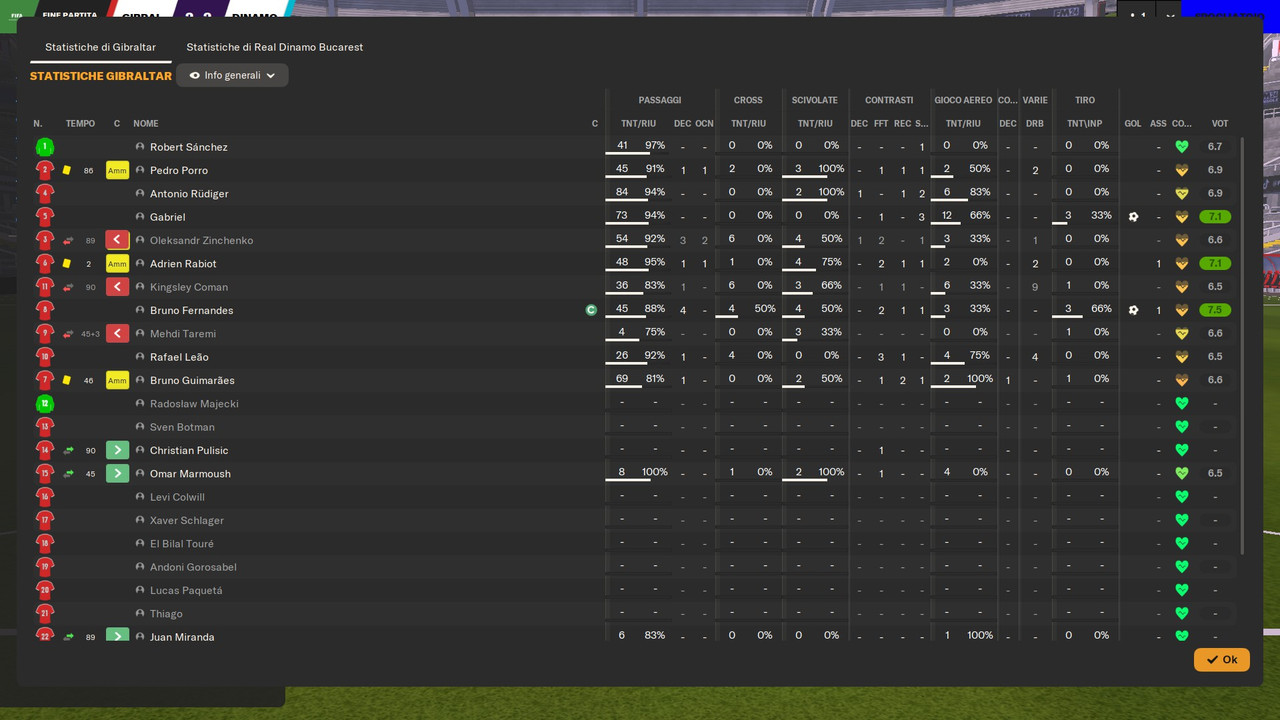Sort by TIRO column header
This screenshot has height=720, width=1280.
[1085, 100]
